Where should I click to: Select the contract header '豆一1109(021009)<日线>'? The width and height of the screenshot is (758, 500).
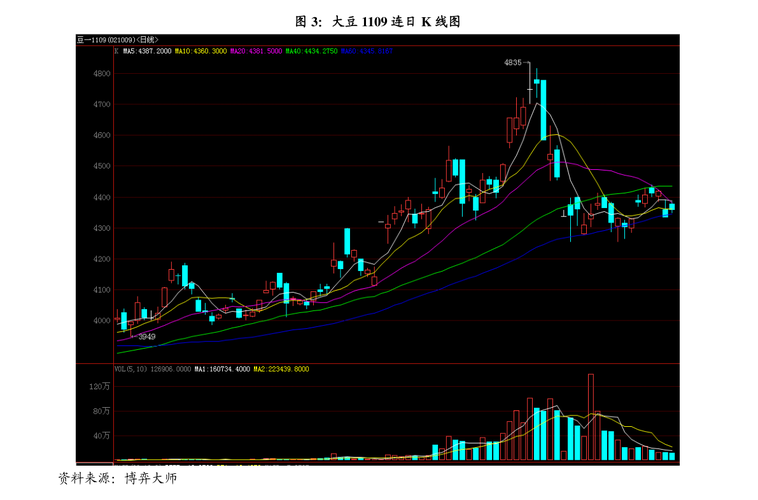pos(117,40)
